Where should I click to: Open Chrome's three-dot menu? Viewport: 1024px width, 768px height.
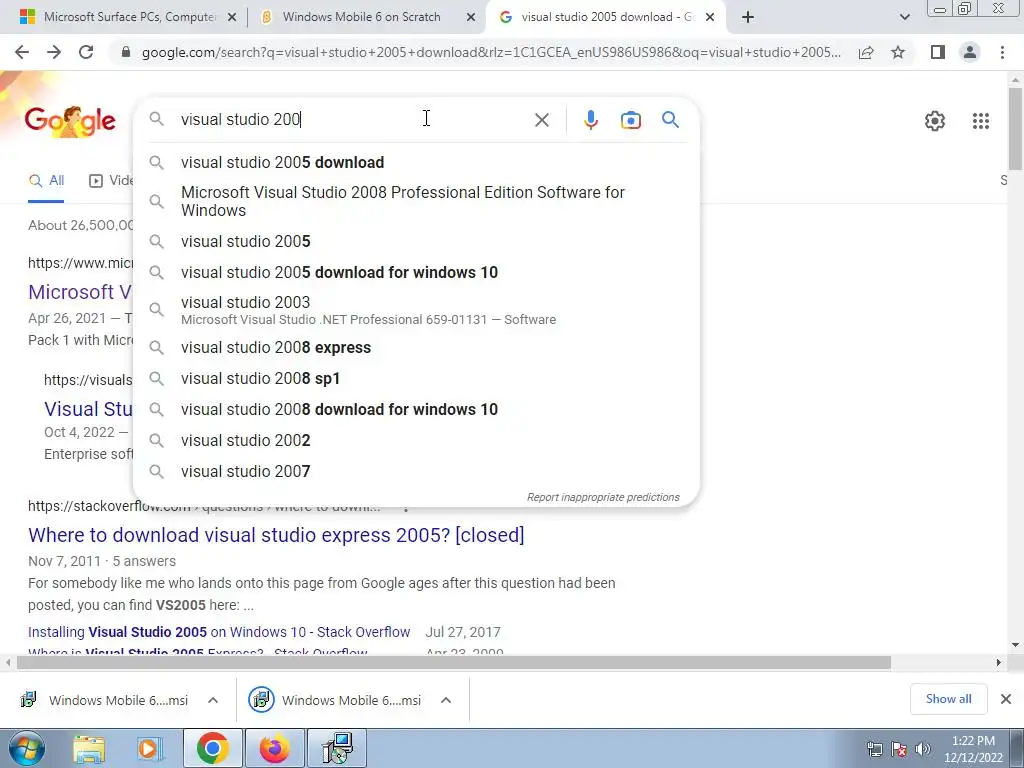[1002, 52]
